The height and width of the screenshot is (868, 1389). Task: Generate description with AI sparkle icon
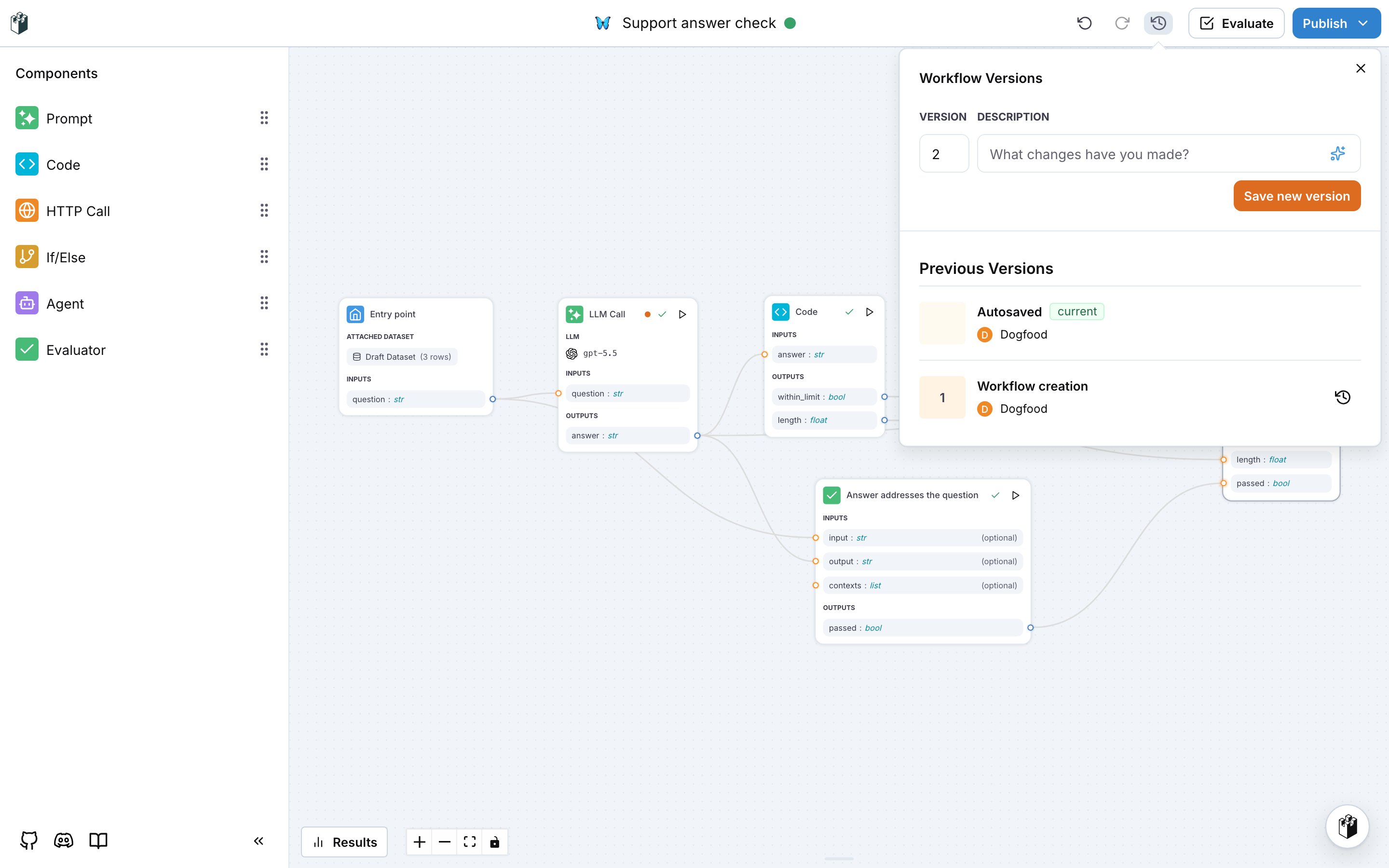[1338, 154]
